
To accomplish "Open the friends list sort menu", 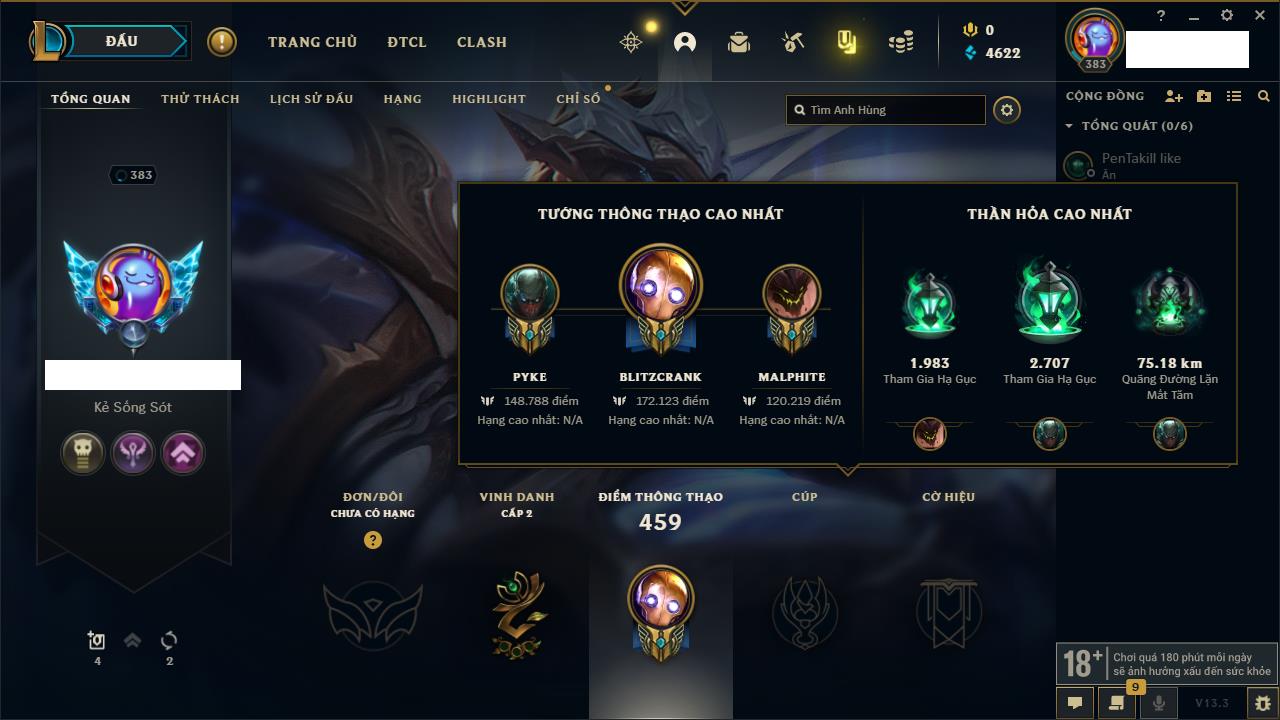I will coord(1234,96).
